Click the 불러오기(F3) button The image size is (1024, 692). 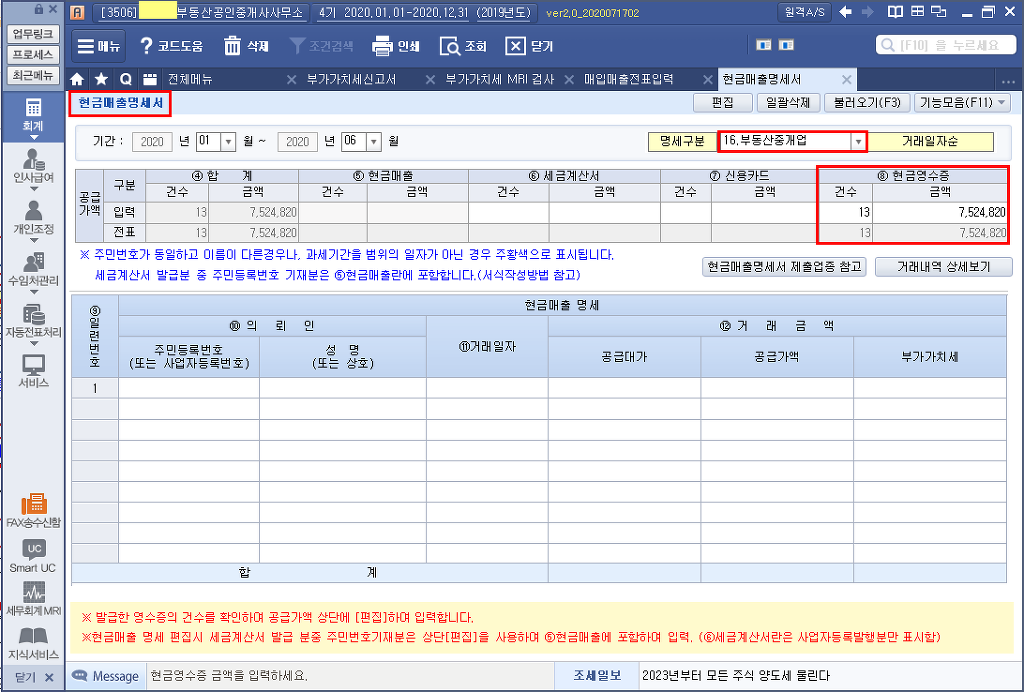[867, 102]
